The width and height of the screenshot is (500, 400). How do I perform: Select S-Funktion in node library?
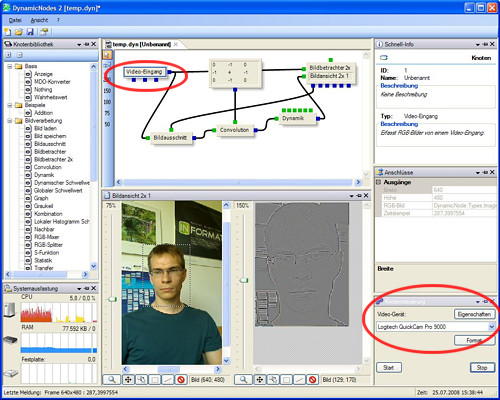click(46, 252)
